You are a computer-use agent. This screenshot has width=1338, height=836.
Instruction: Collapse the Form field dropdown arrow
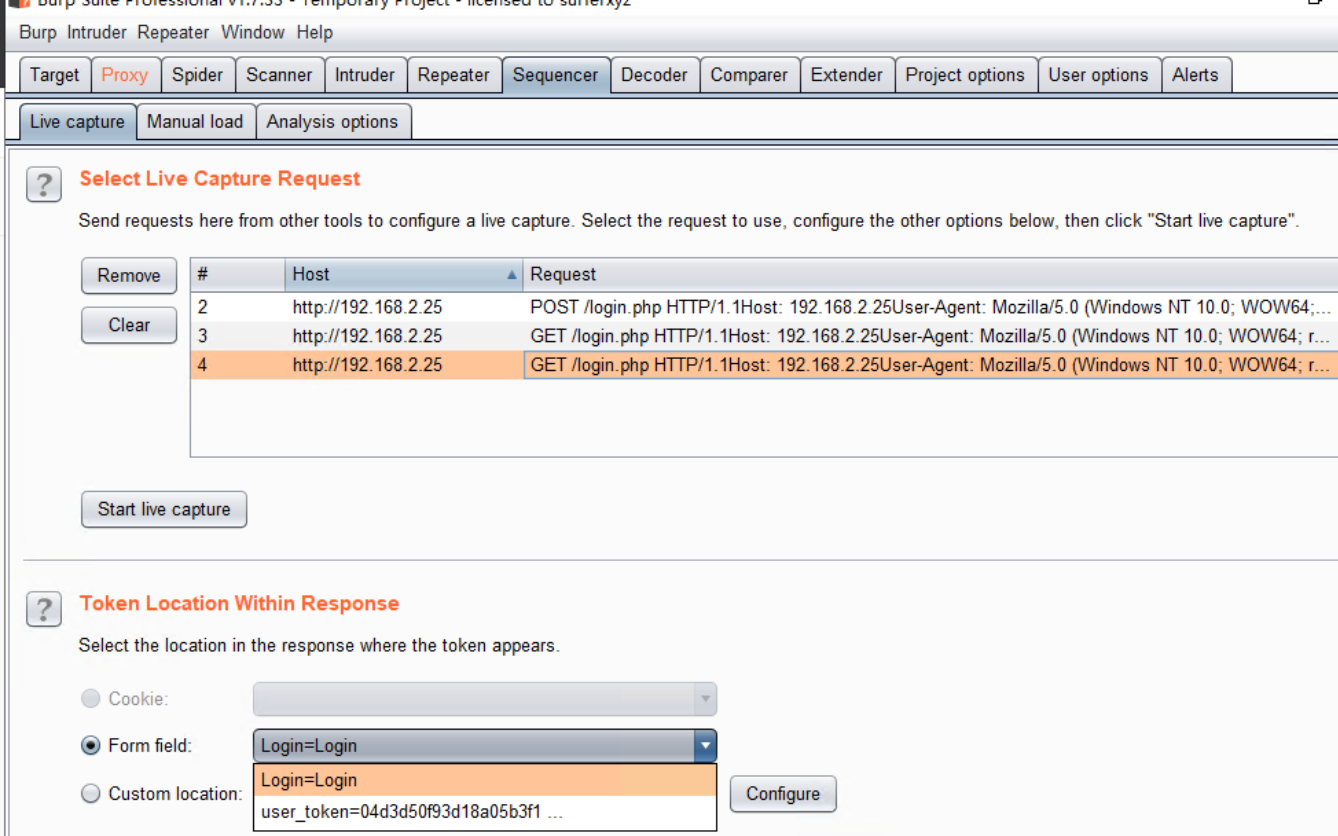click(x=705, y=746)
